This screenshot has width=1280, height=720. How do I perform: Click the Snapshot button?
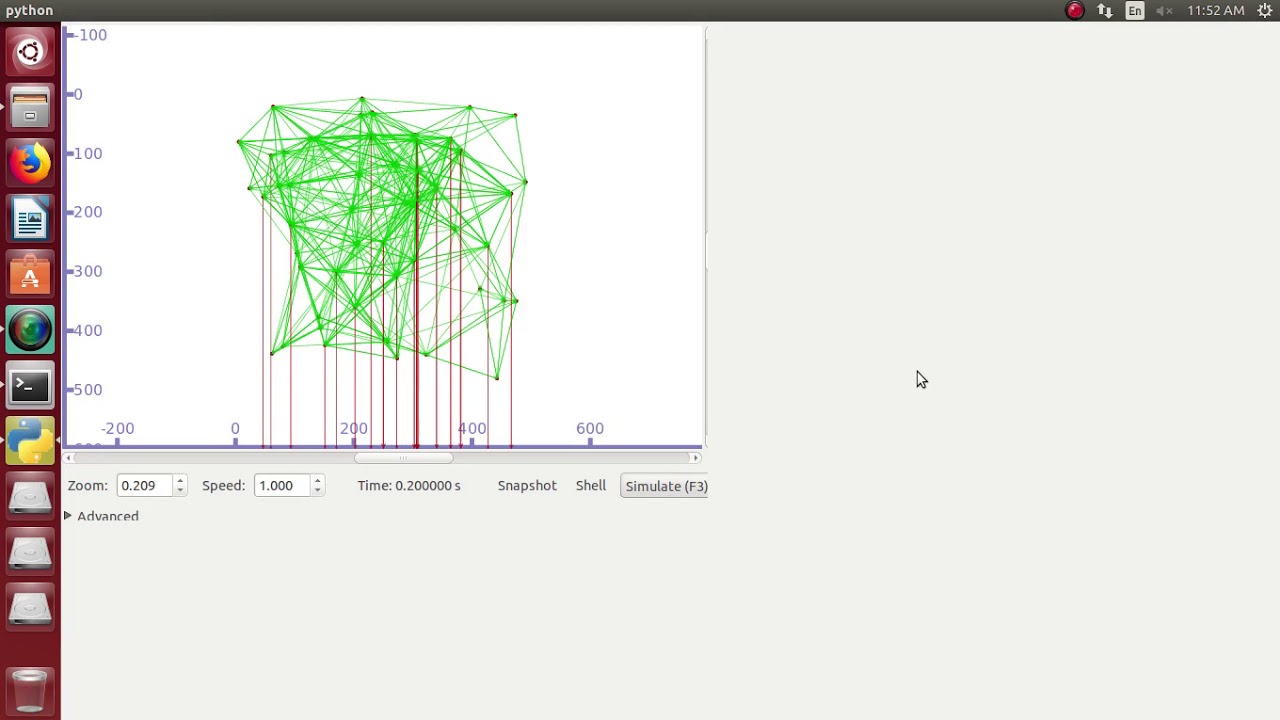(x=527, y=486)
